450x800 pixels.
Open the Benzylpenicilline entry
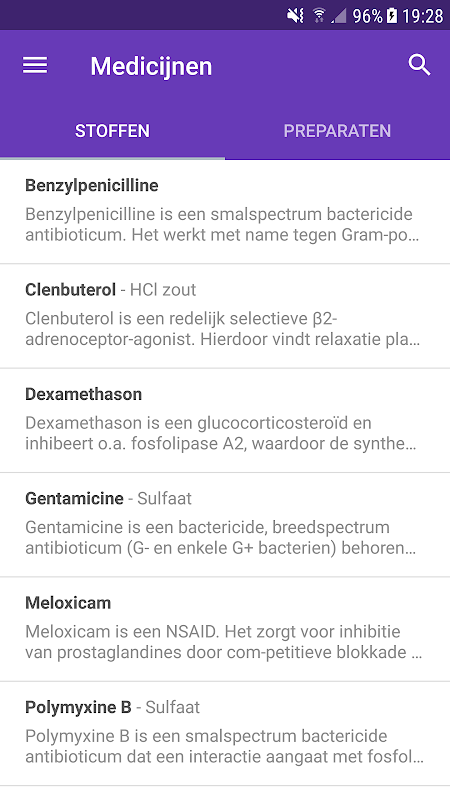point(225,212)
